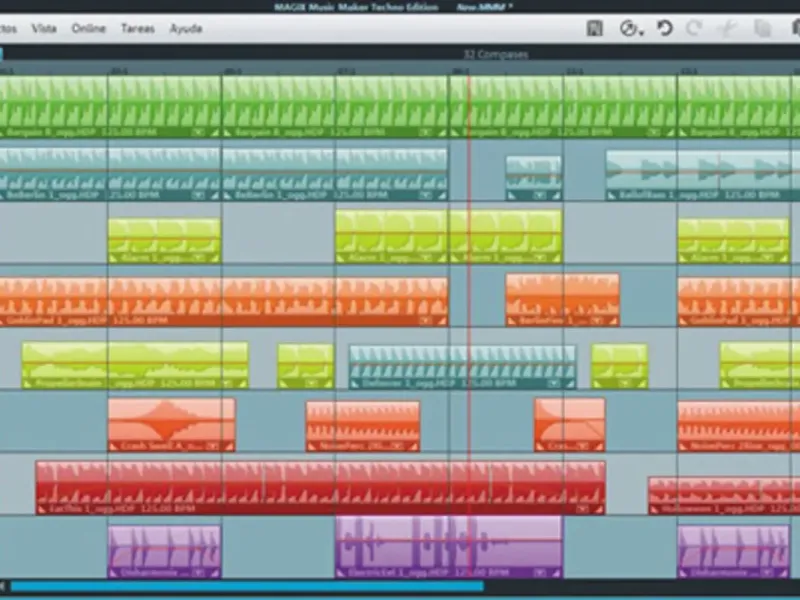The width and height of the screenshot is (800, 600).
Task: Select the first yellow-green Alarm clip in third track
Action: pos(164,240)
